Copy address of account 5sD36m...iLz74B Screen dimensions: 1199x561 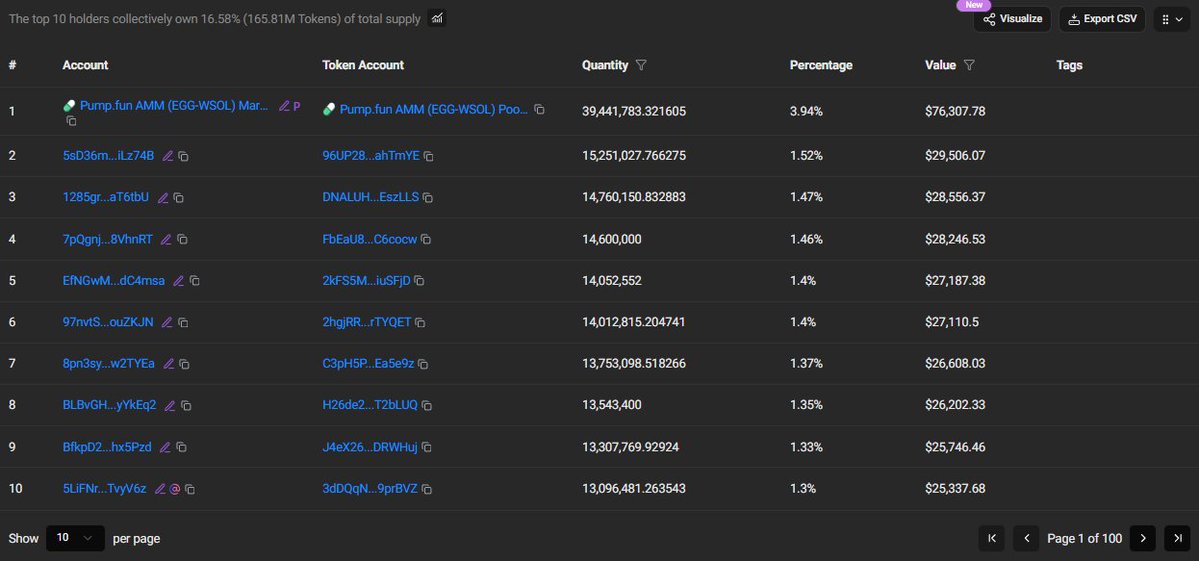184,156
